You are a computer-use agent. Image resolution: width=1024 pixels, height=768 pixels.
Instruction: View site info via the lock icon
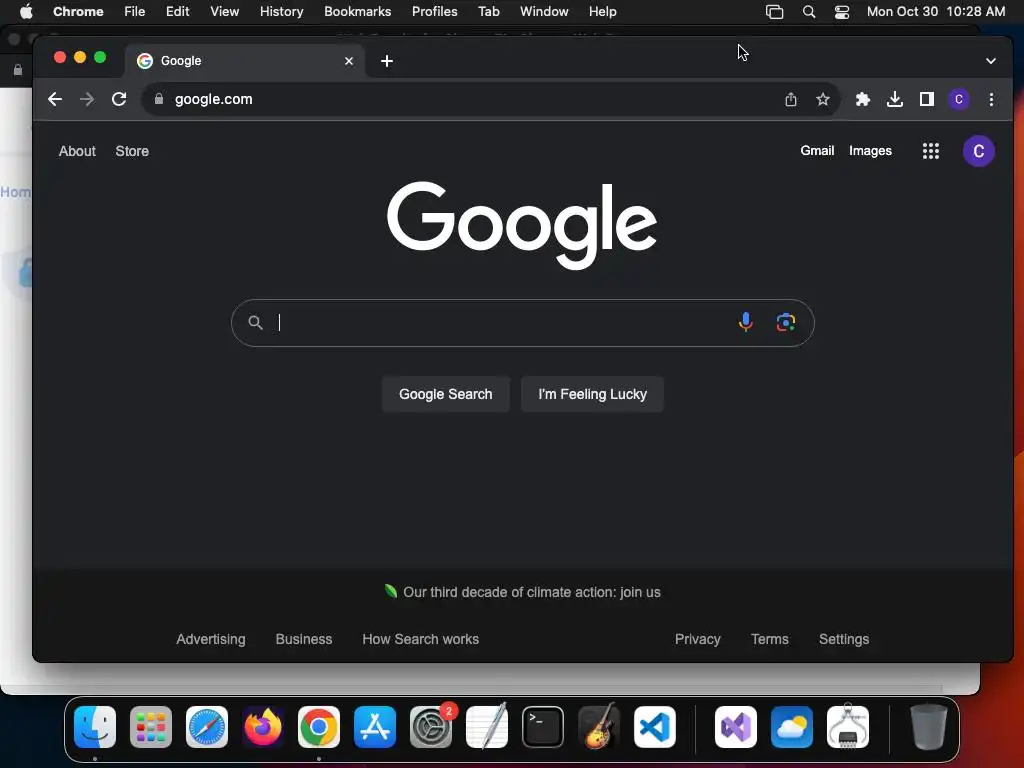[x=158, y=99]
